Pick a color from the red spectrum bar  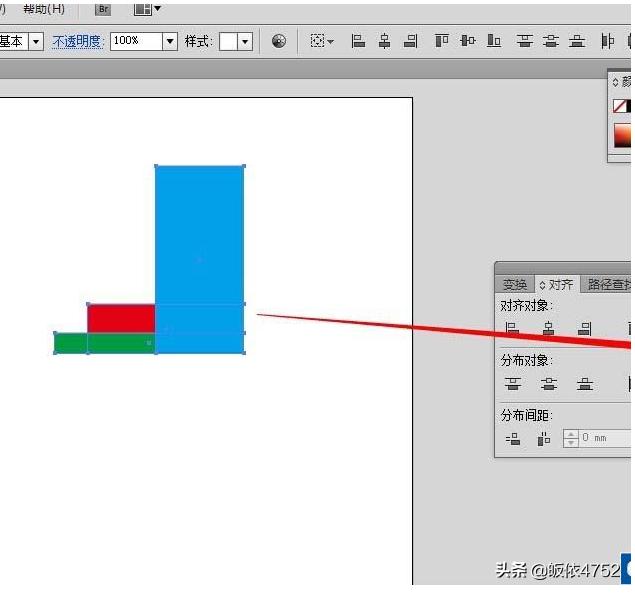[x=622, y=136]
